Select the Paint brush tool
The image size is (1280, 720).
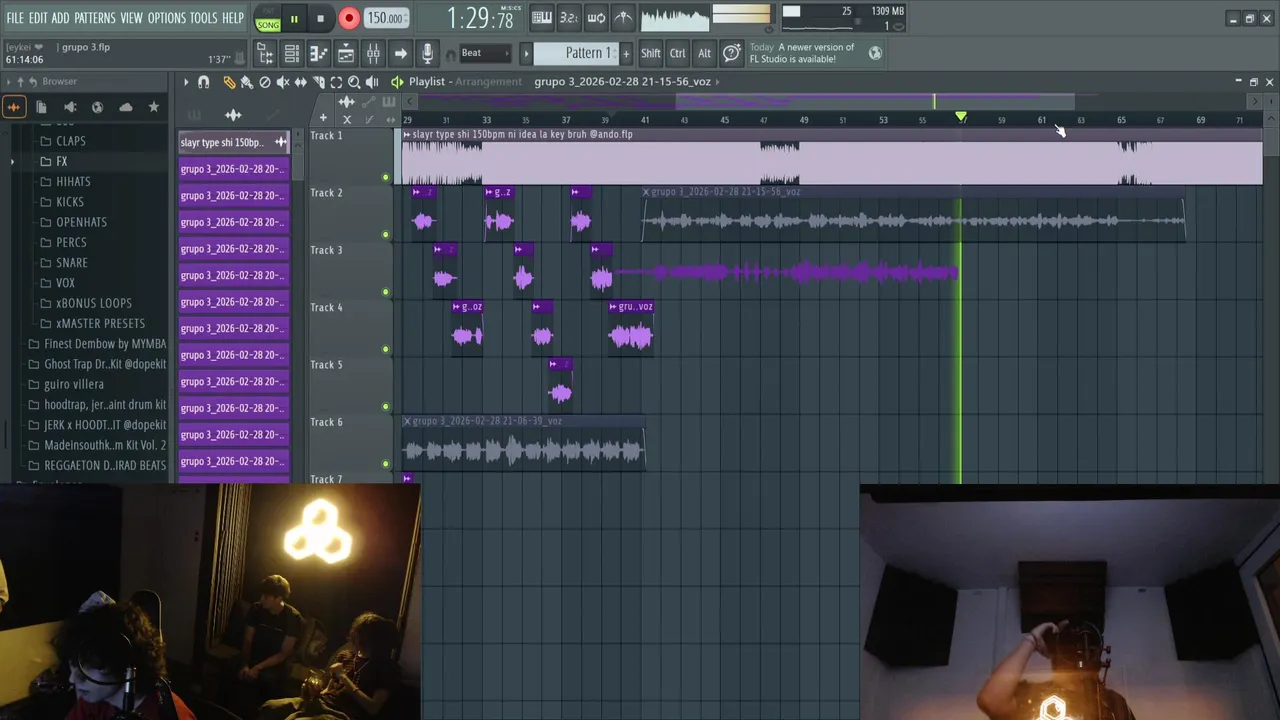click(x=246, y=82)
